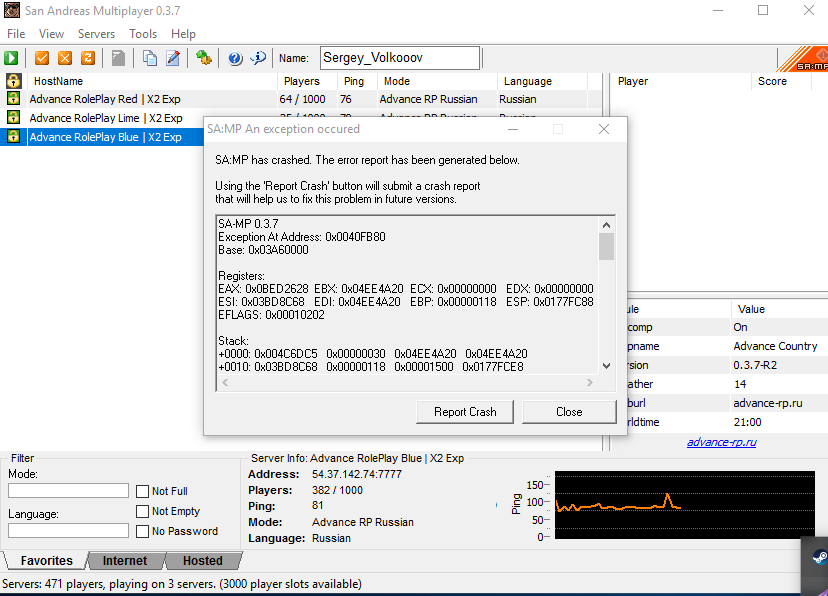Screen dimensions: 828x596
Task: Select the Advance RolePlay Red server row
Action: [301, 99]
